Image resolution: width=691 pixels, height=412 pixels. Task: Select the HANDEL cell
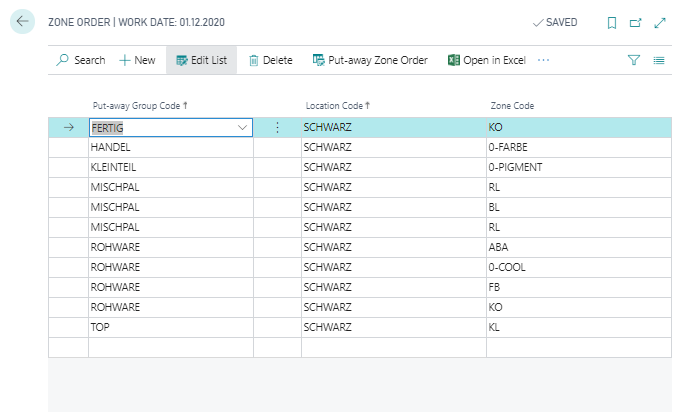[x=171, y=147]
